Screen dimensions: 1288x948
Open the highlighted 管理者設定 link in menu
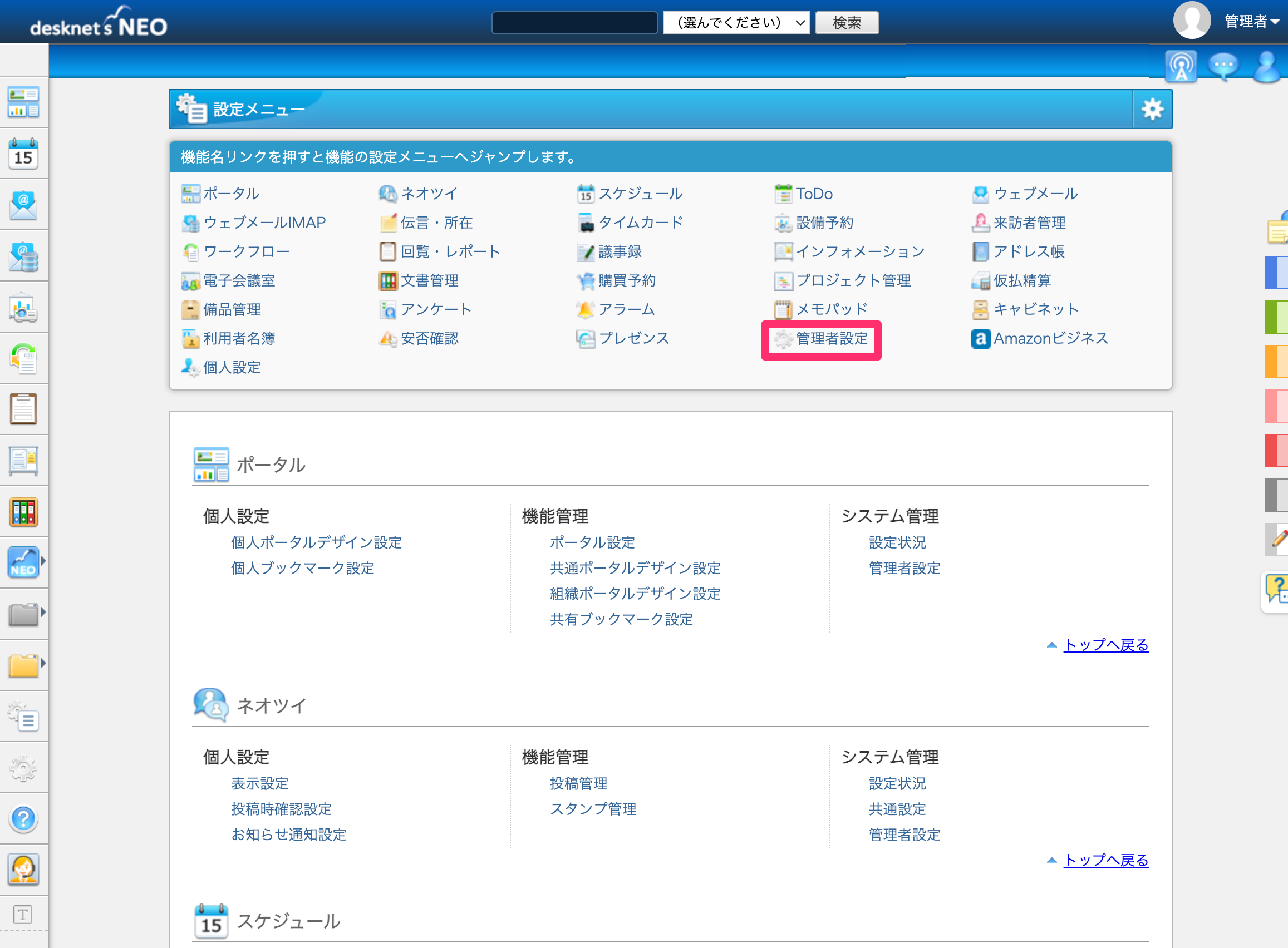[832, 338]
